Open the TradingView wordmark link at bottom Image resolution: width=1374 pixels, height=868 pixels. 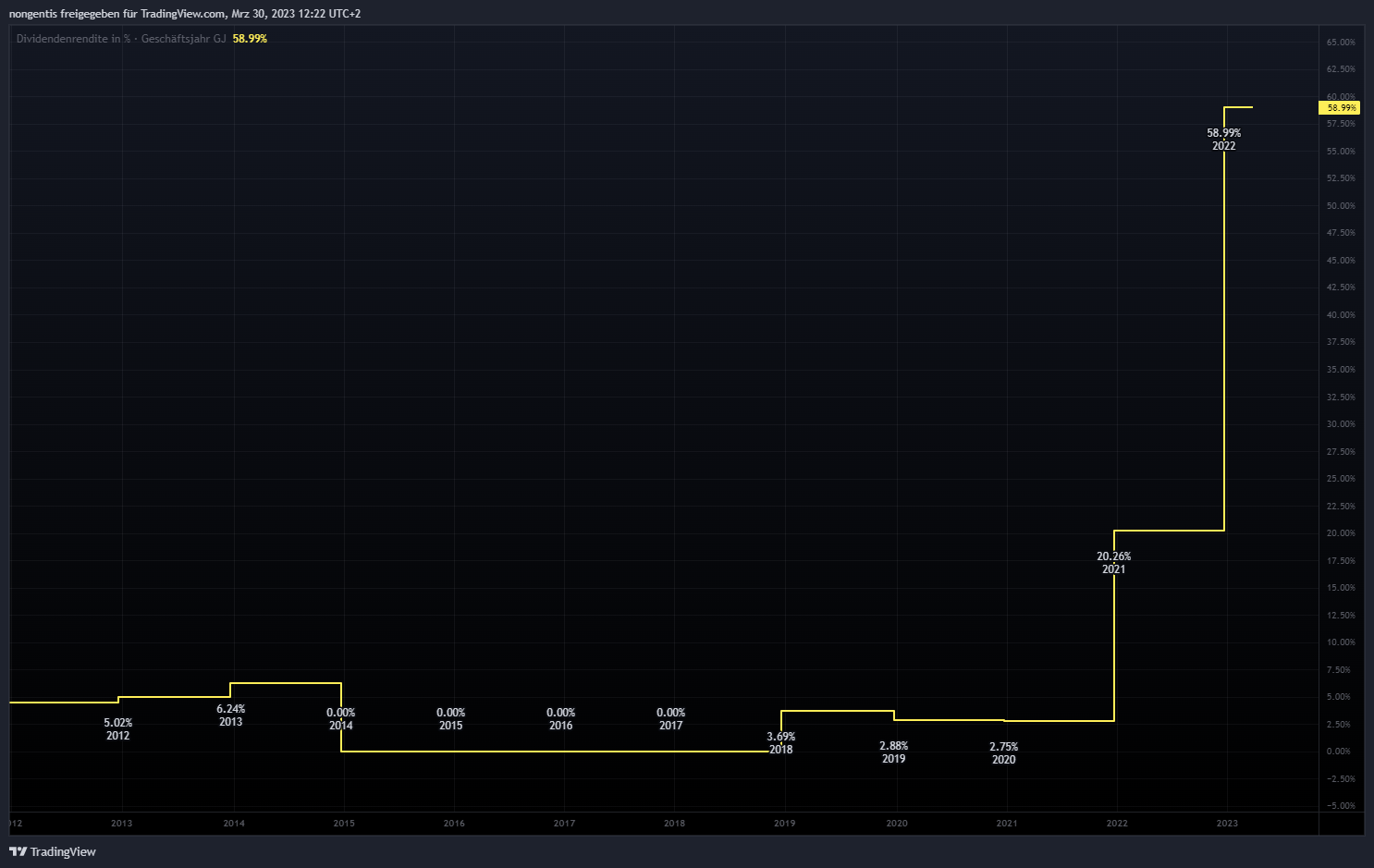point(63,851)
